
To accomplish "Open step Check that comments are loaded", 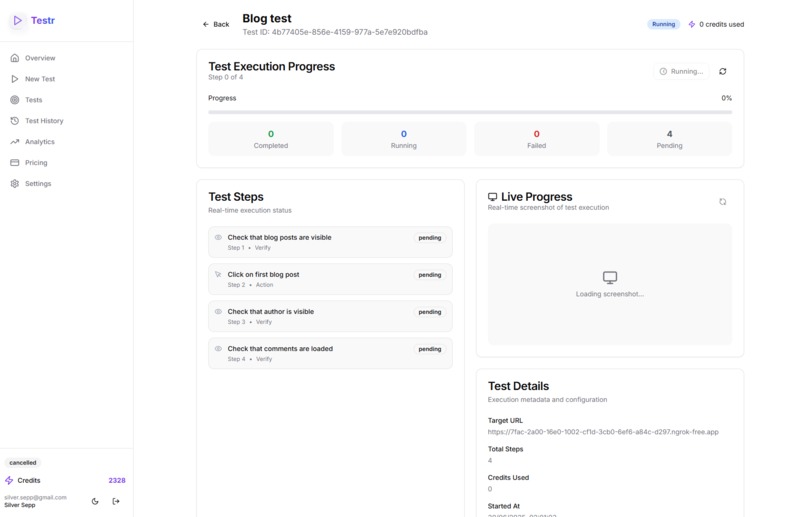I will click(330, 353).
